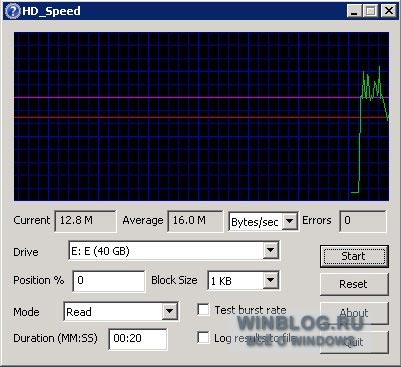Reset the speed measurements
The height and width of the screenshot is (367, 401).
354,284
